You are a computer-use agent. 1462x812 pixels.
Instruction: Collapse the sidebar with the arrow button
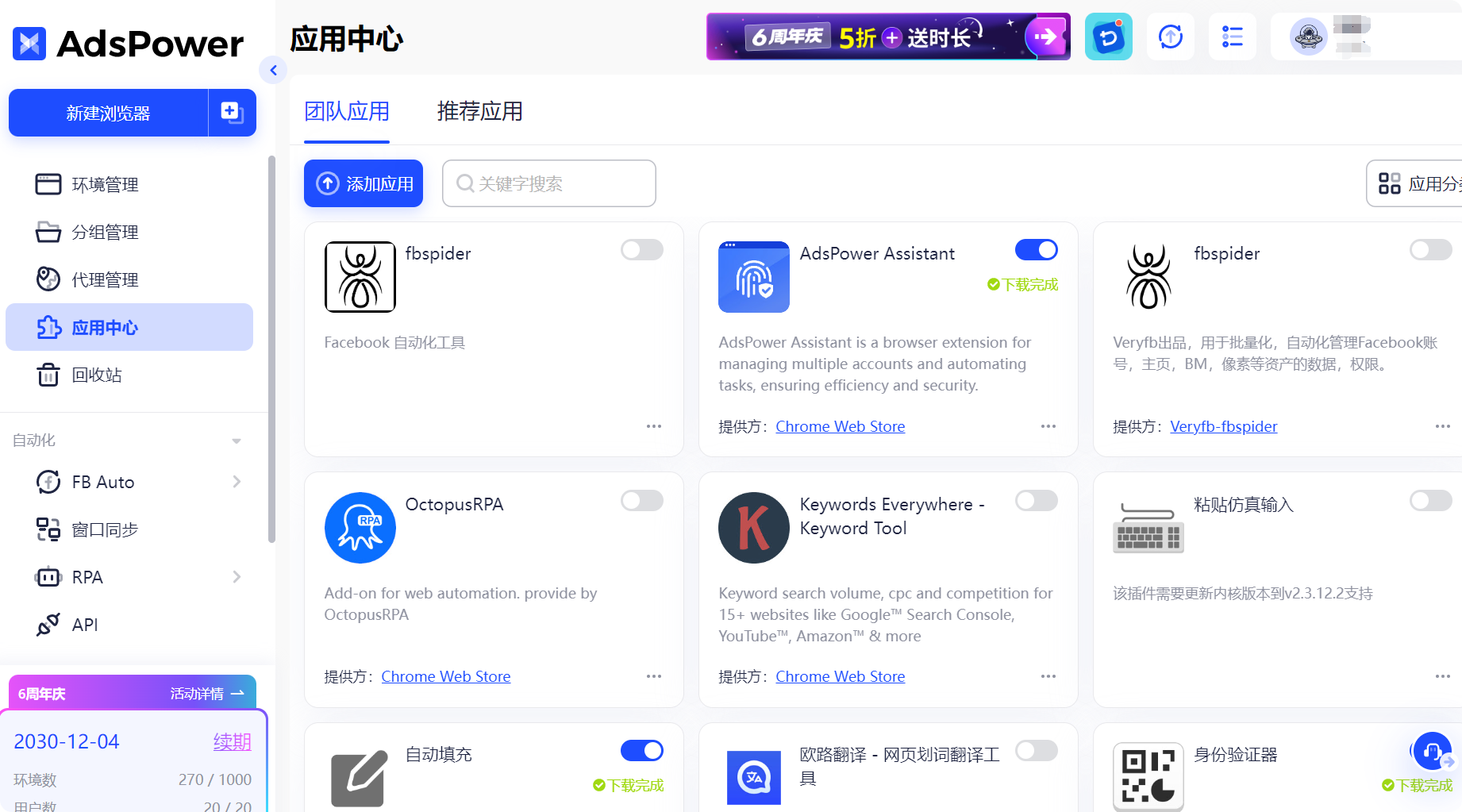pyautogui.click(x=273, y=70)
